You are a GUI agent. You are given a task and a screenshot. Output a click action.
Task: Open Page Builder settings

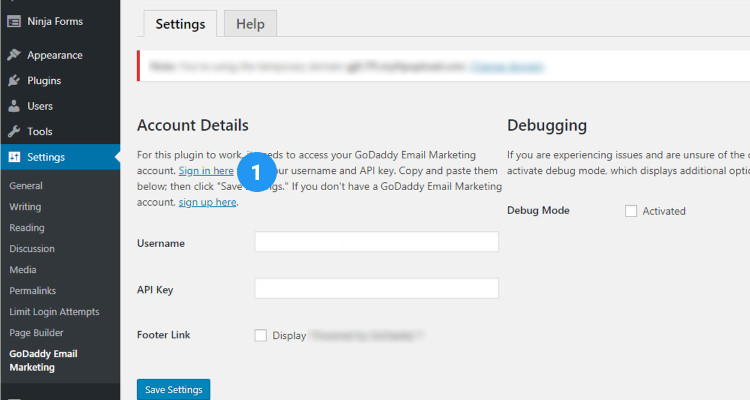36,333
